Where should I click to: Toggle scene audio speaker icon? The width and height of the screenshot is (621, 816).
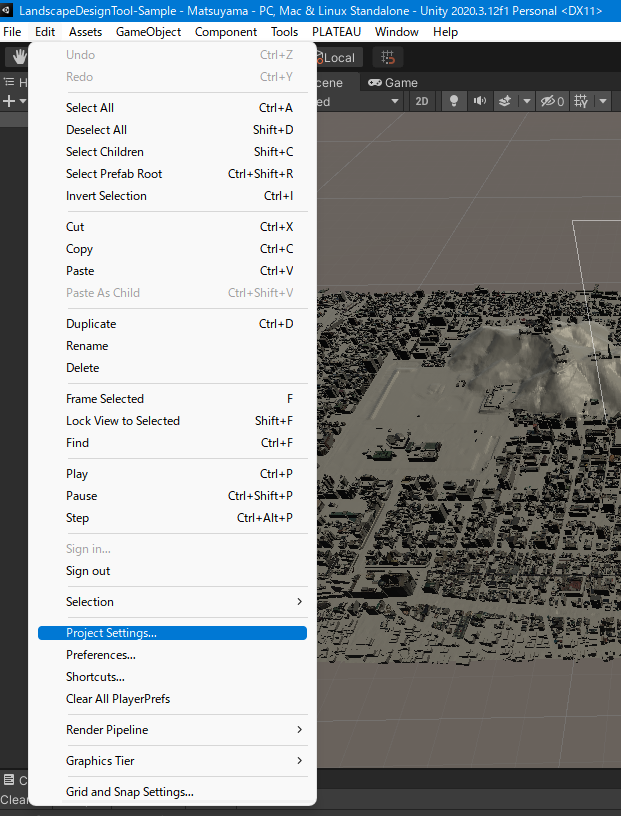[x=479, y=101]
